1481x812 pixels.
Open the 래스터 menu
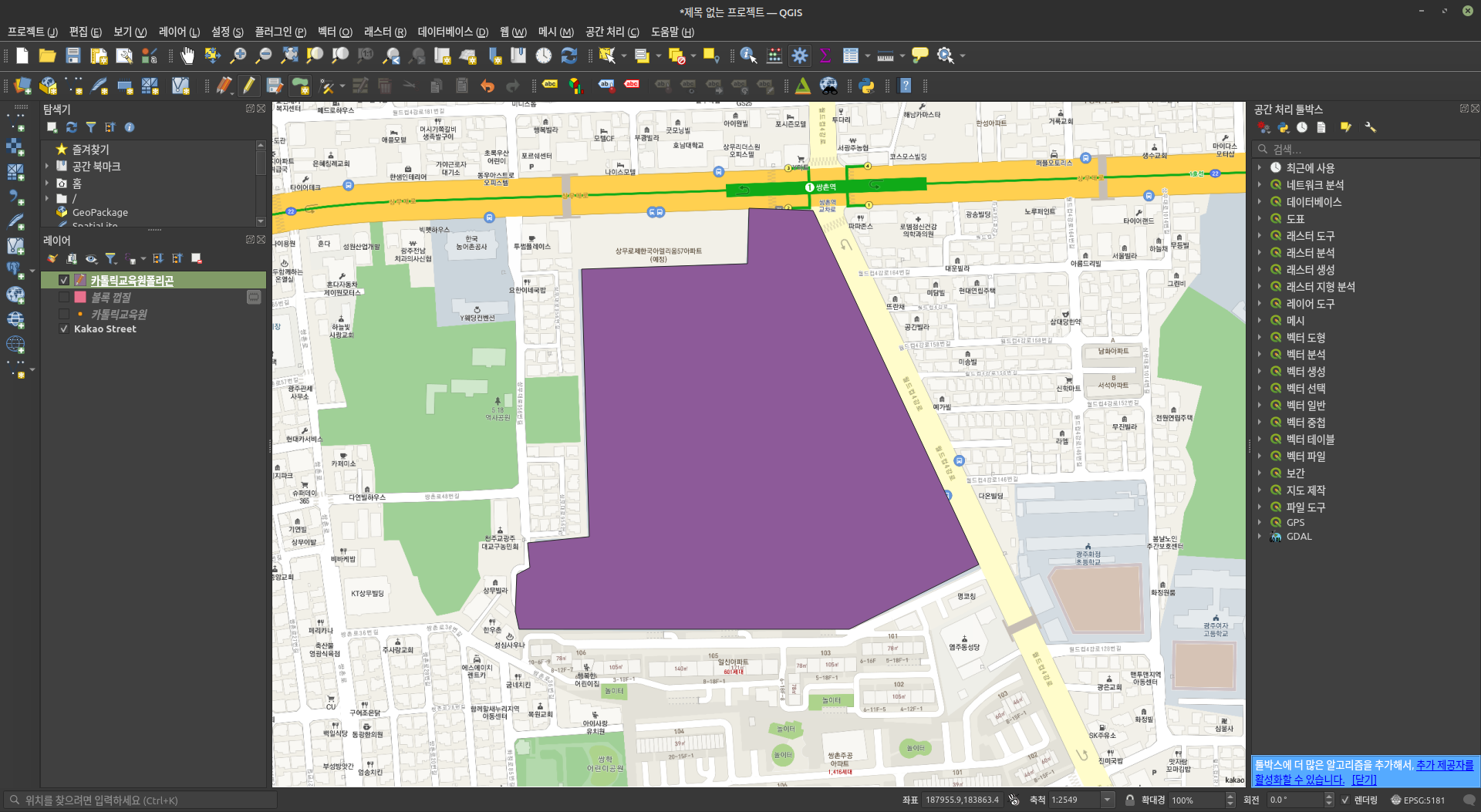[x=385, y=32]
